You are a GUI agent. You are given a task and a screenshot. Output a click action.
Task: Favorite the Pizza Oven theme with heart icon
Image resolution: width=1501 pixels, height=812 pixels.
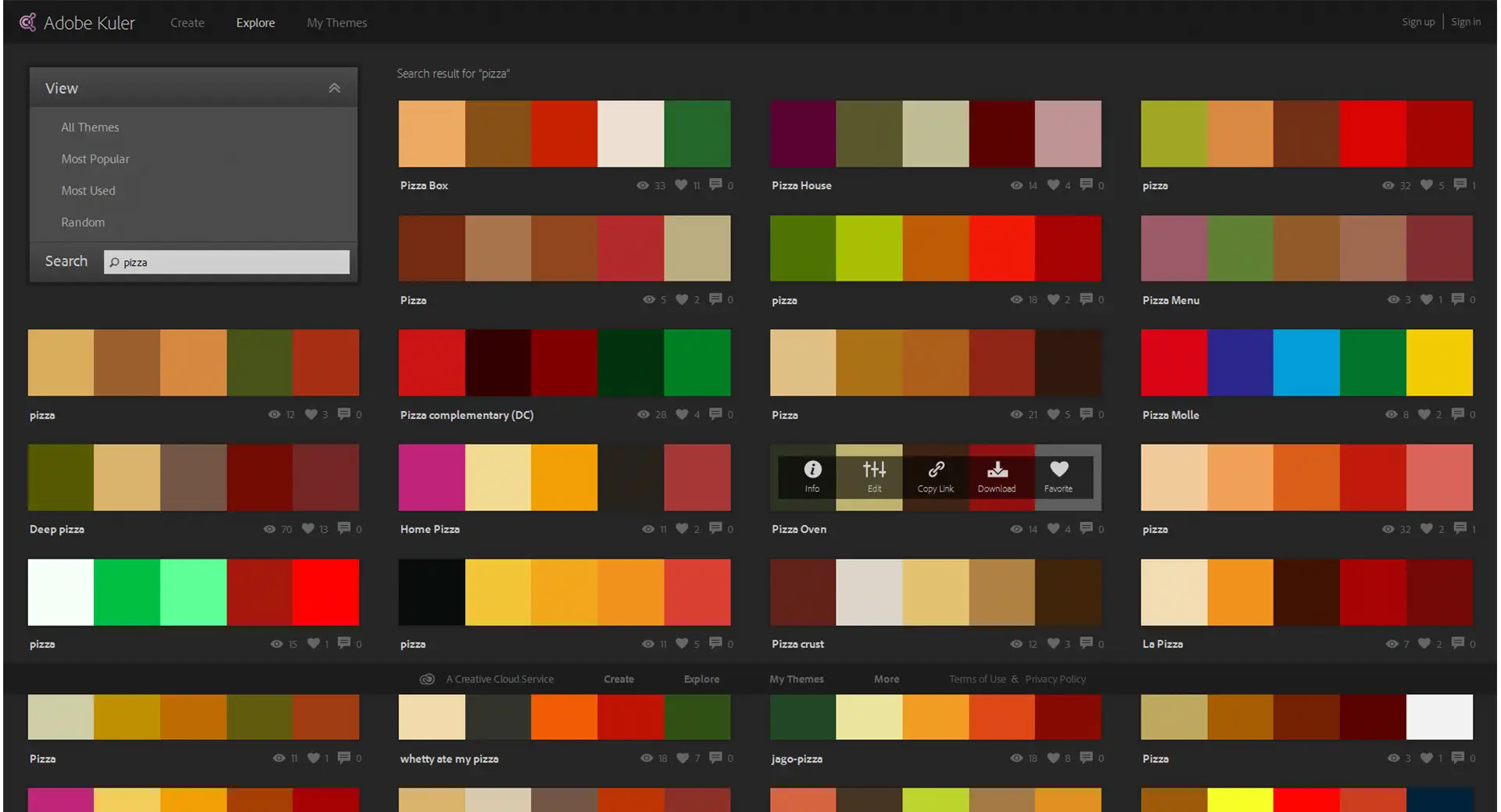click(x=1059, y=470)
